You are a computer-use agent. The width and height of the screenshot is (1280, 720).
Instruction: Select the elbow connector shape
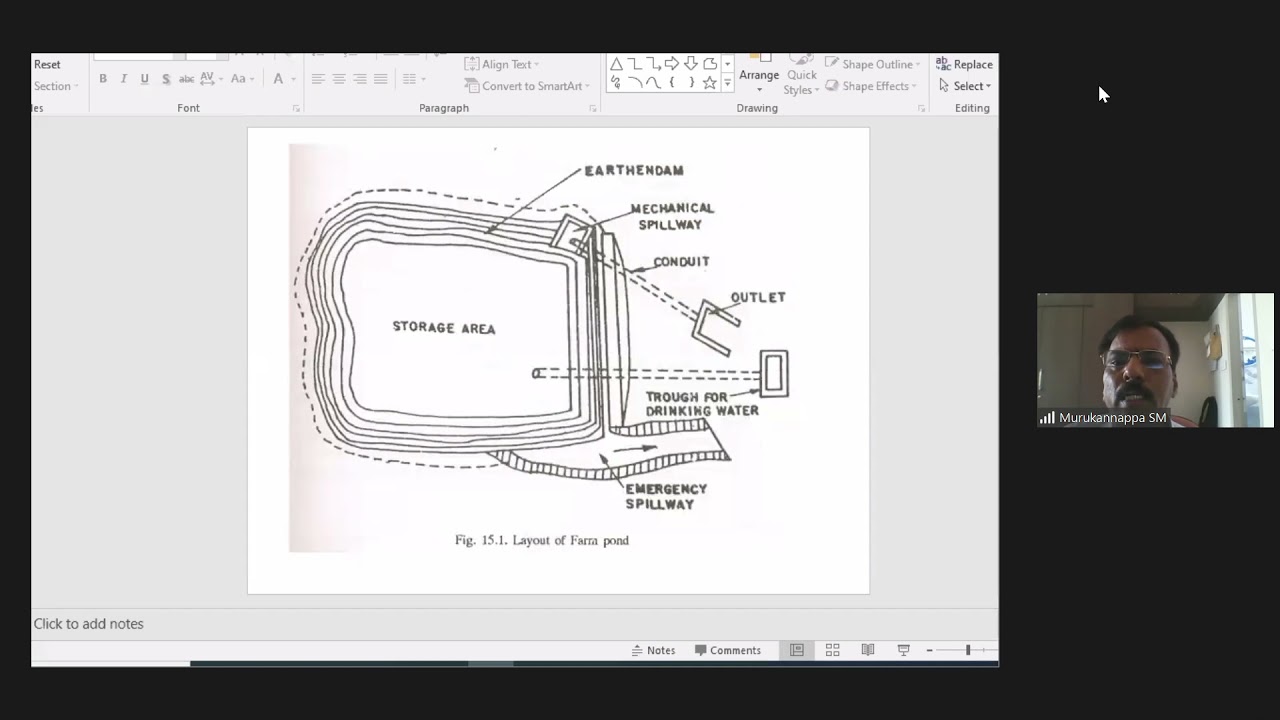(634, 64)
